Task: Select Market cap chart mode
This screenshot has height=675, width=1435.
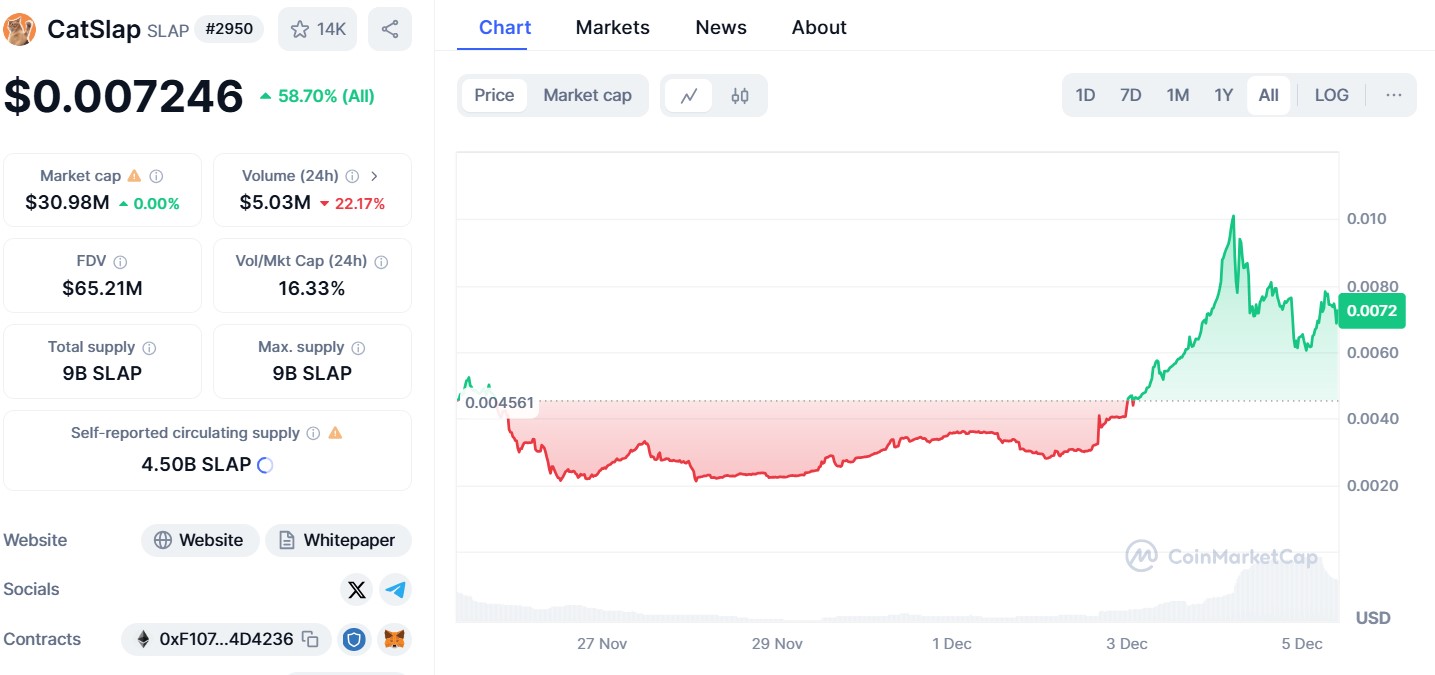Action: 588,96
